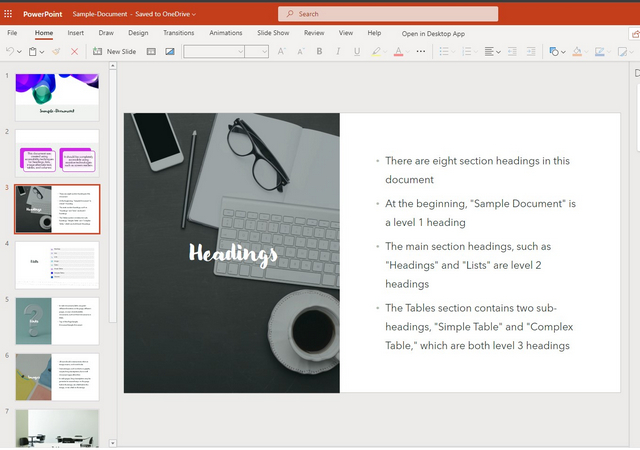Screen dimensions: 640x450
Task: Click the Paste clipboard icon
Action: click(33, 51)
